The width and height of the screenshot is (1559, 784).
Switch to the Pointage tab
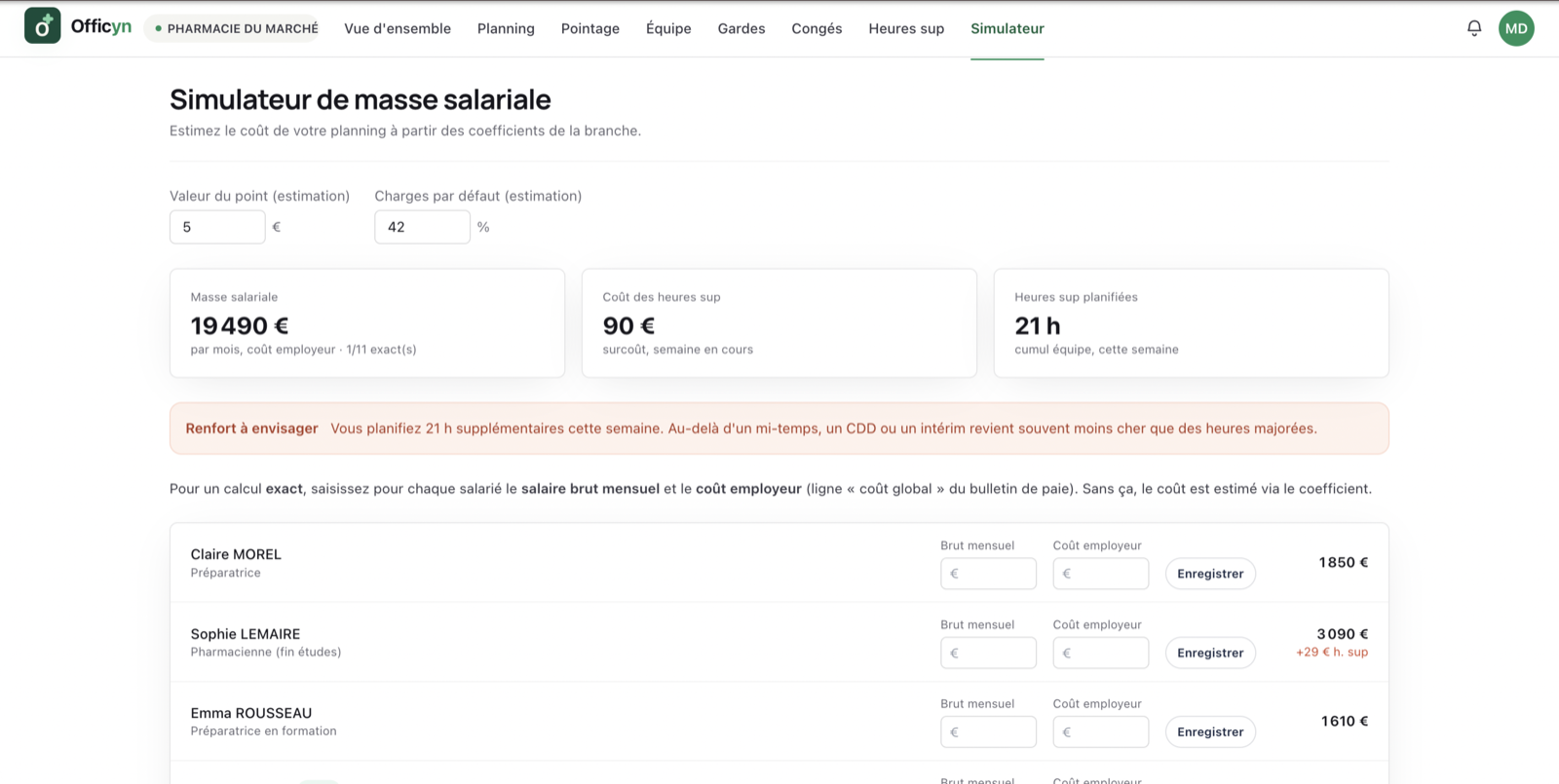[590, 28]
